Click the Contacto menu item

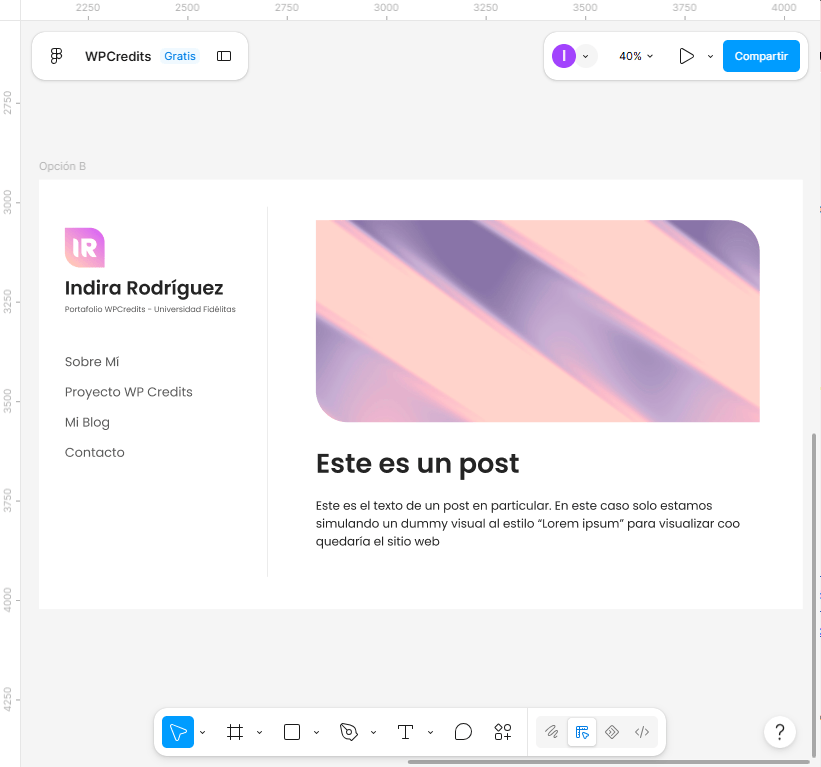pos(95,452)
